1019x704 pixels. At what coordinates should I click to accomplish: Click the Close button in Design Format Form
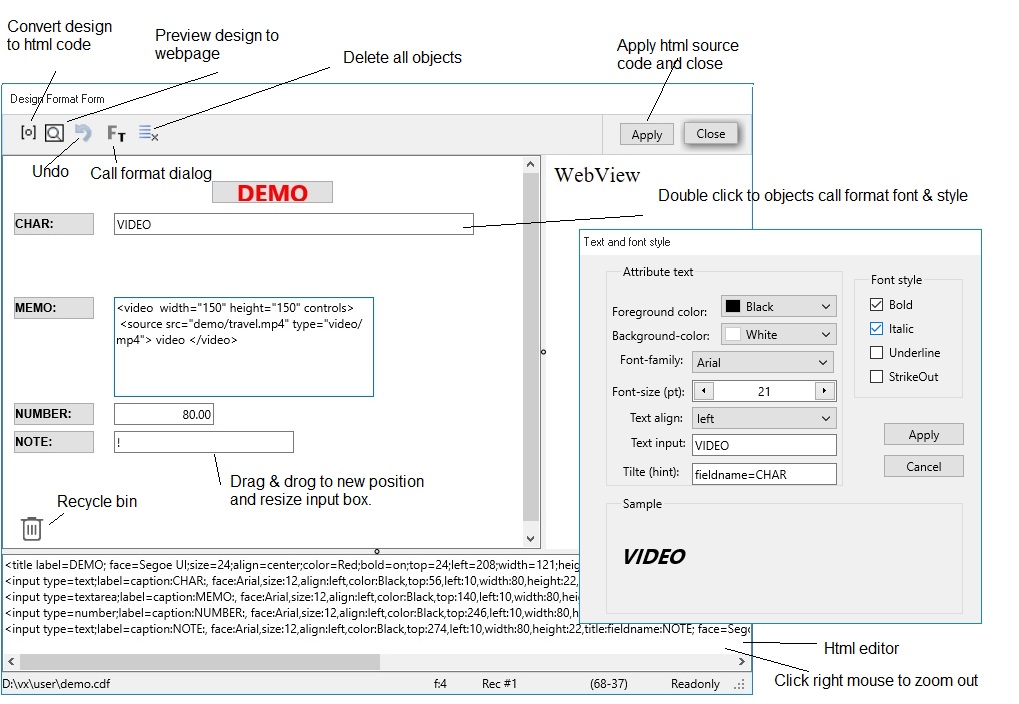click(x=711, y=134)
